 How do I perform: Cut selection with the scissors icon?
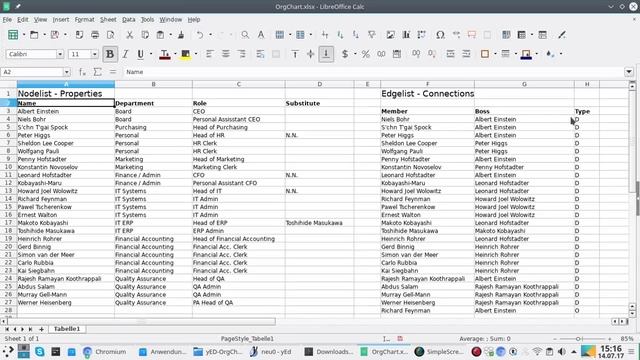[129, 35]
